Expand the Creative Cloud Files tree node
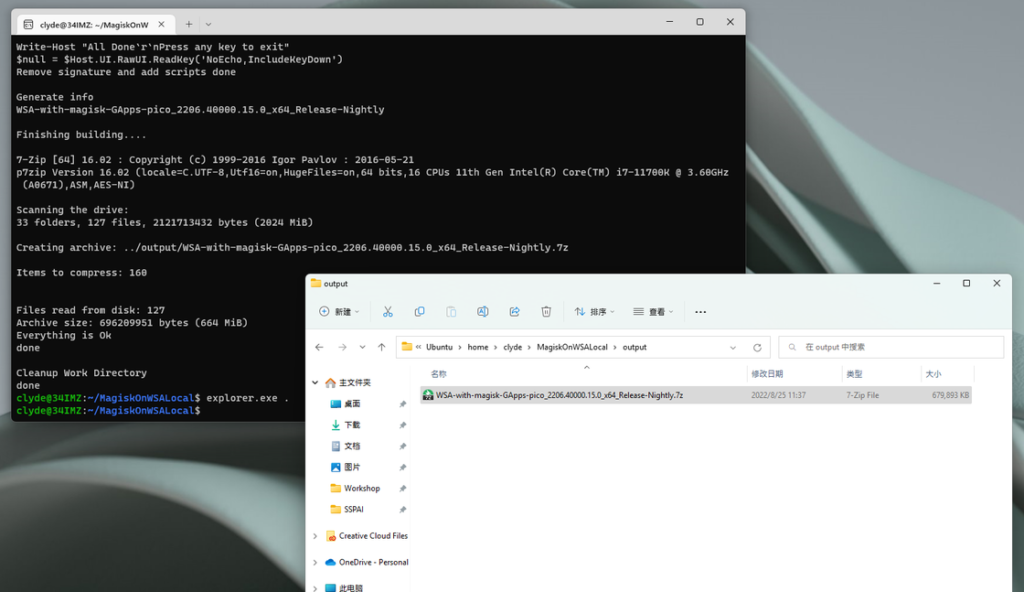 click(x=316, y=536)
